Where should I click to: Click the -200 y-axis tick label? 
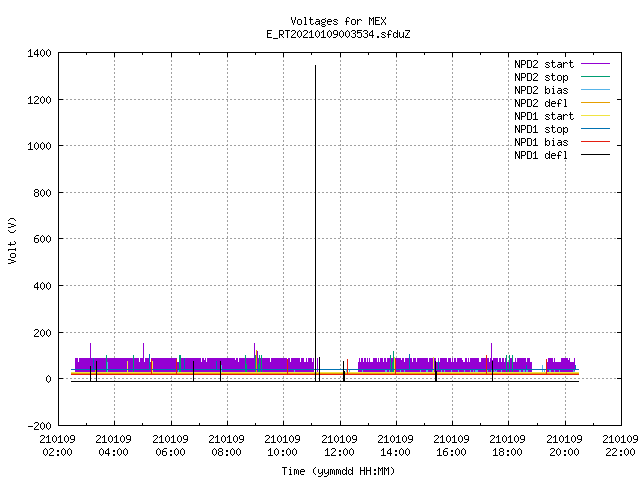tap(39, 426)
